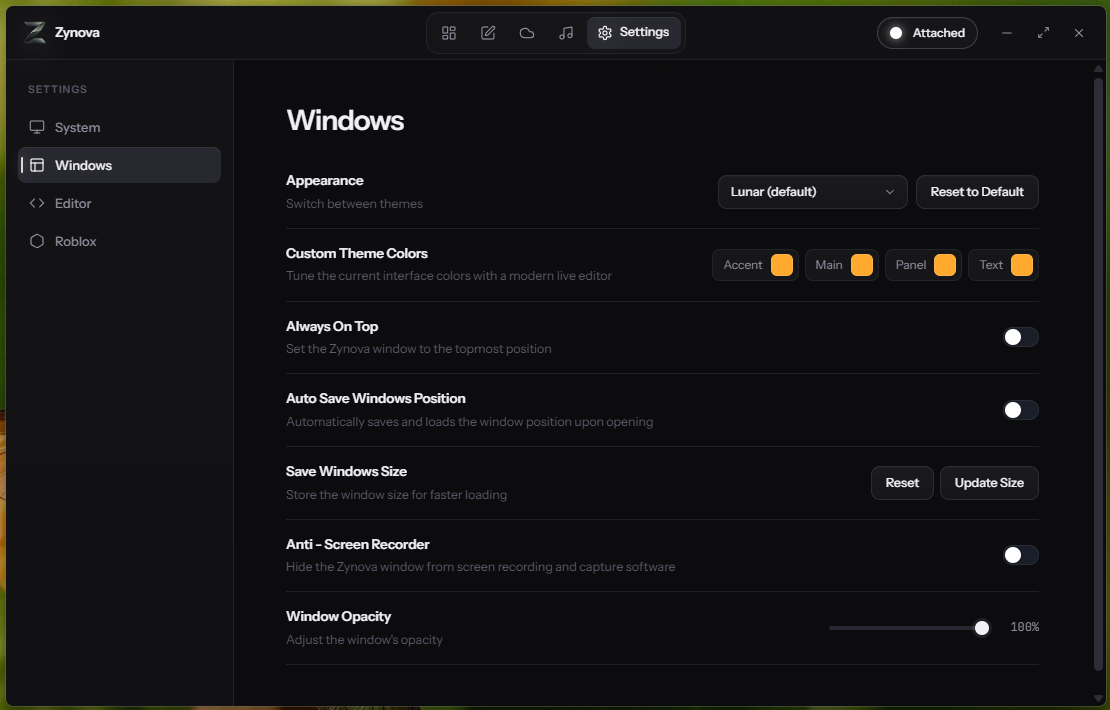Toggle the Attached status switch

[927, 33]
